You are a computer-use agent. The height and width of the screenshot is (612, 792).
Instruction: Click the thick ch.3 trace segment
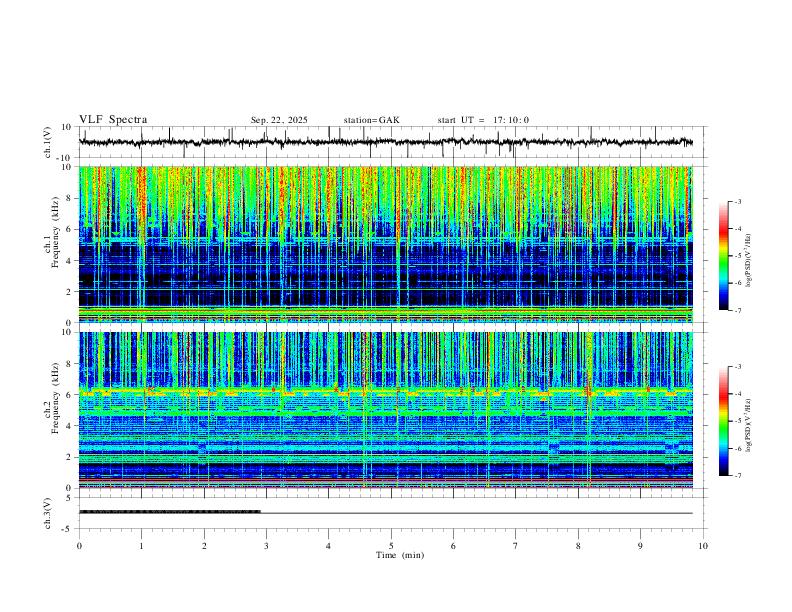tap(170, 512)
